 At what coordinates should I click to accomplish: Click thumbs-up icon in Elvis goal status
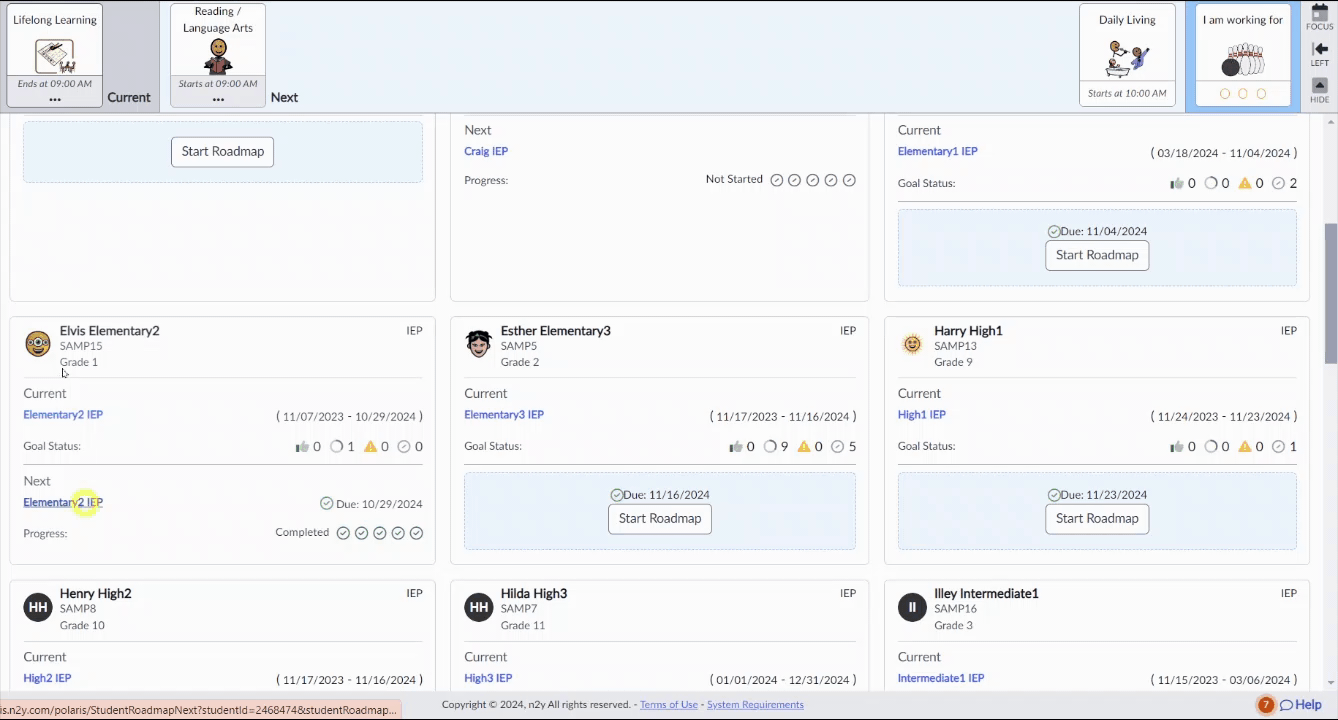(302, 447)
